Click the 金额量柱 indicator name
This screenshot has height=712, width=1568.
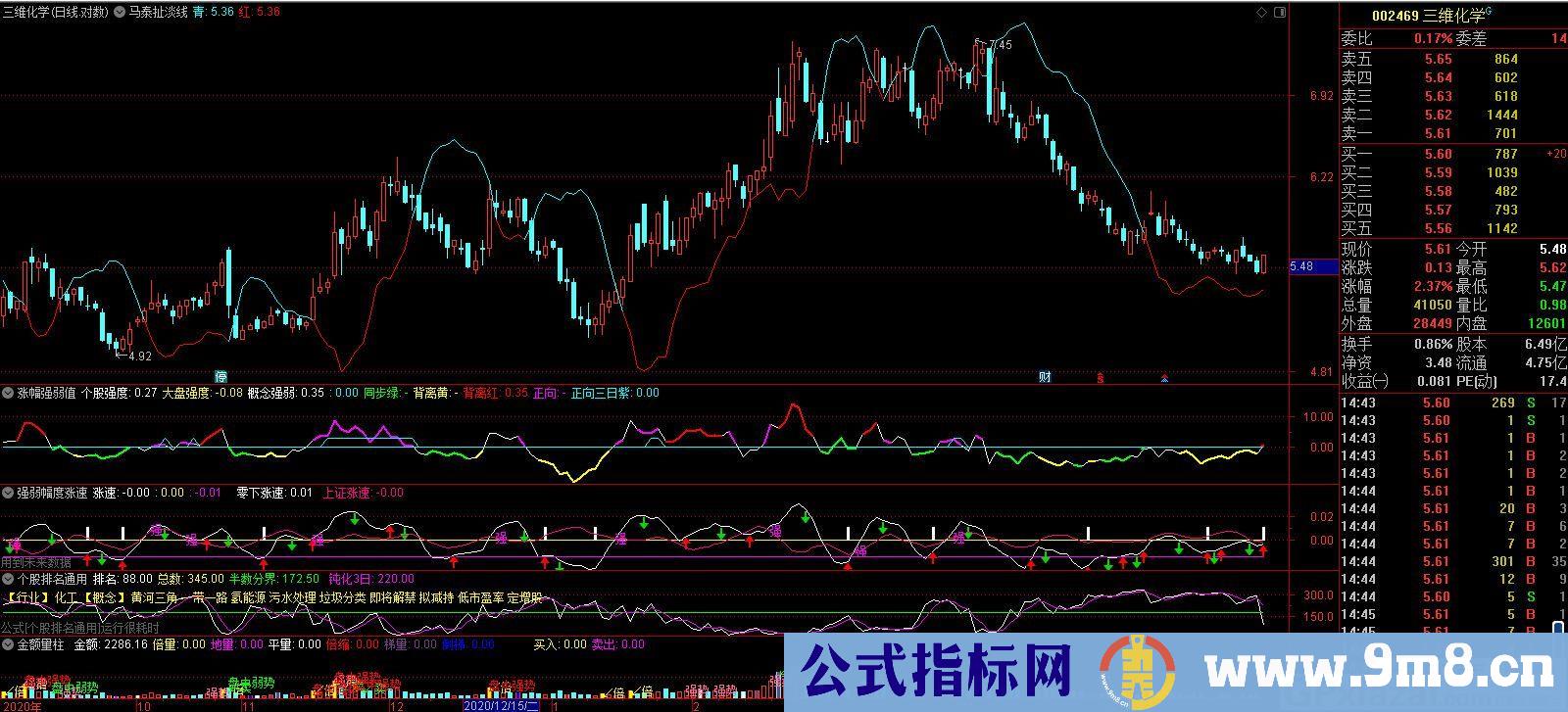[41, 645]
